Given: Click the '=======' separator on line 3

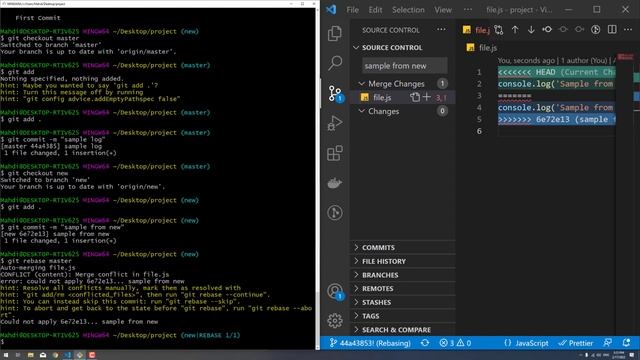Looking at the screenshot, I should [x=514, y=96].
